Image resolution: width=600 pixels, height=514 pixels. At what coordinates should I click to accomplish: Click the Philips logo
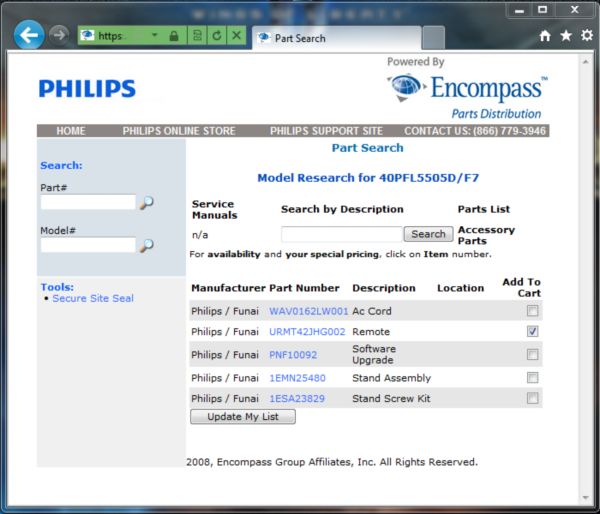click(87, 88)
